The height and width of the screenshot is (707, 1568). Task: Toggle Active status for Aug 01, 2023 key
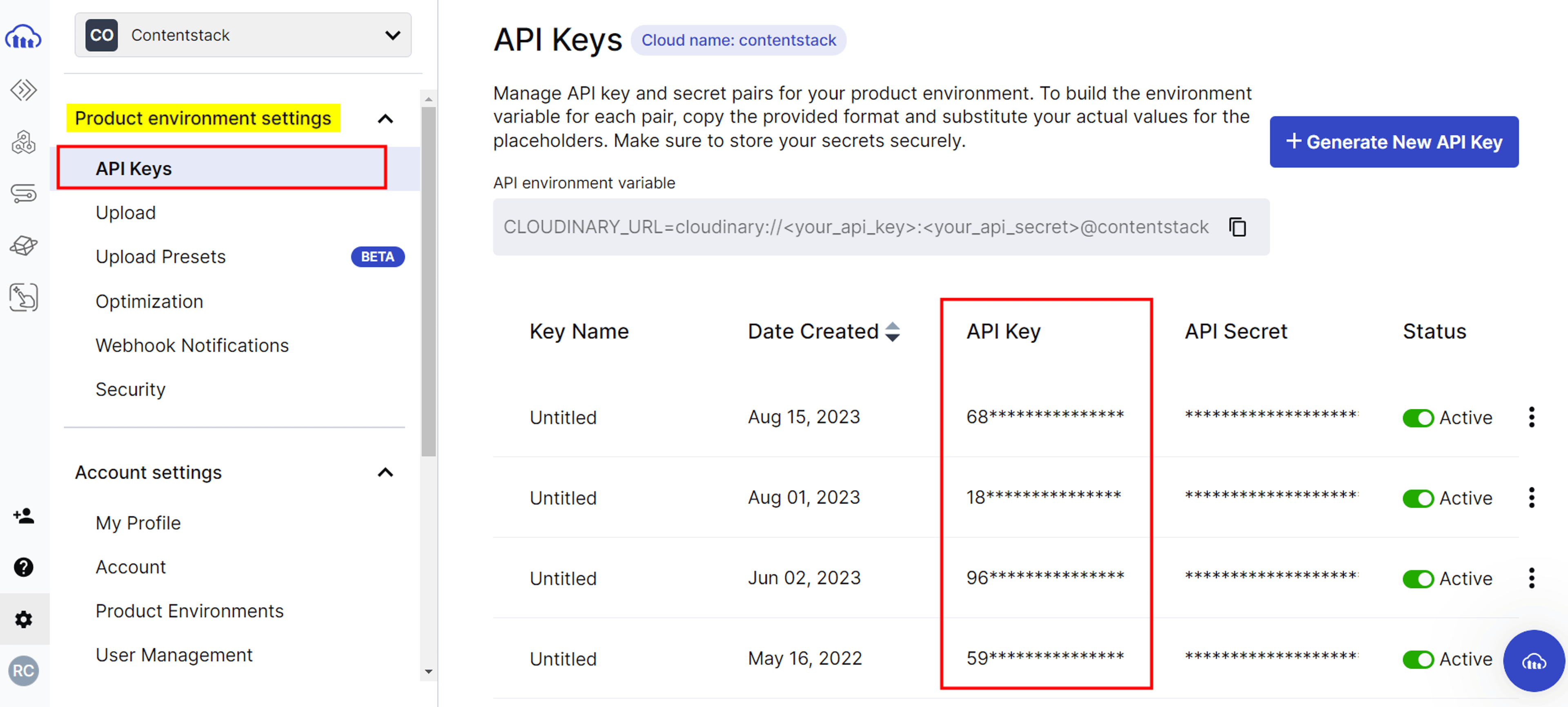(1418, 498)
